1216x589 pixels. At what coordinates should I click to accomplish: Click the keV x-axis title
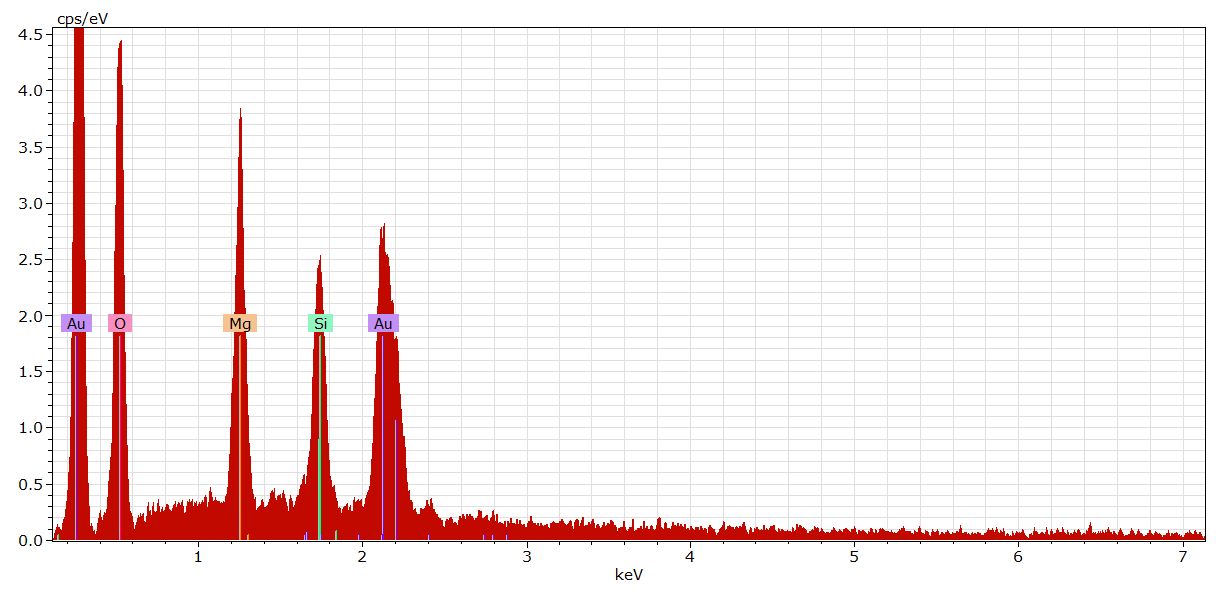[x=629, y=575]
